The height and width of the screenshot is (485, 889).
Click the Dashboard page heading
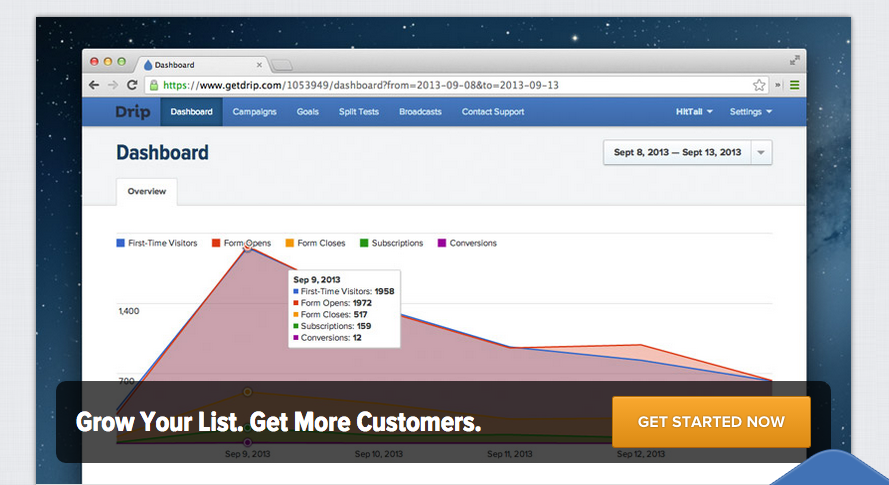pos(163,153)
